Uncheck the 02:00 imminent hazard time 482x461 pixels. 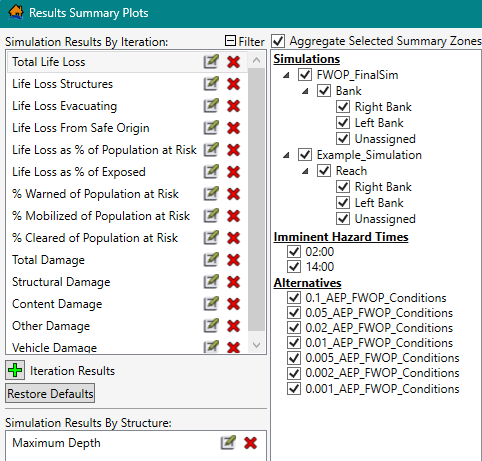click(x=294, y=252)
